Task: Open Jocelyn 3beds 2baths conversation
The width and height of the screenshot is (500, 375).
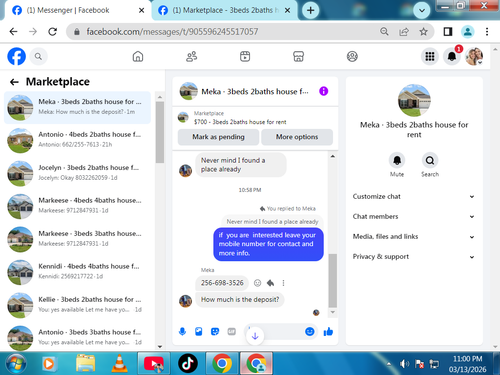Action: (x=77, y=173)
